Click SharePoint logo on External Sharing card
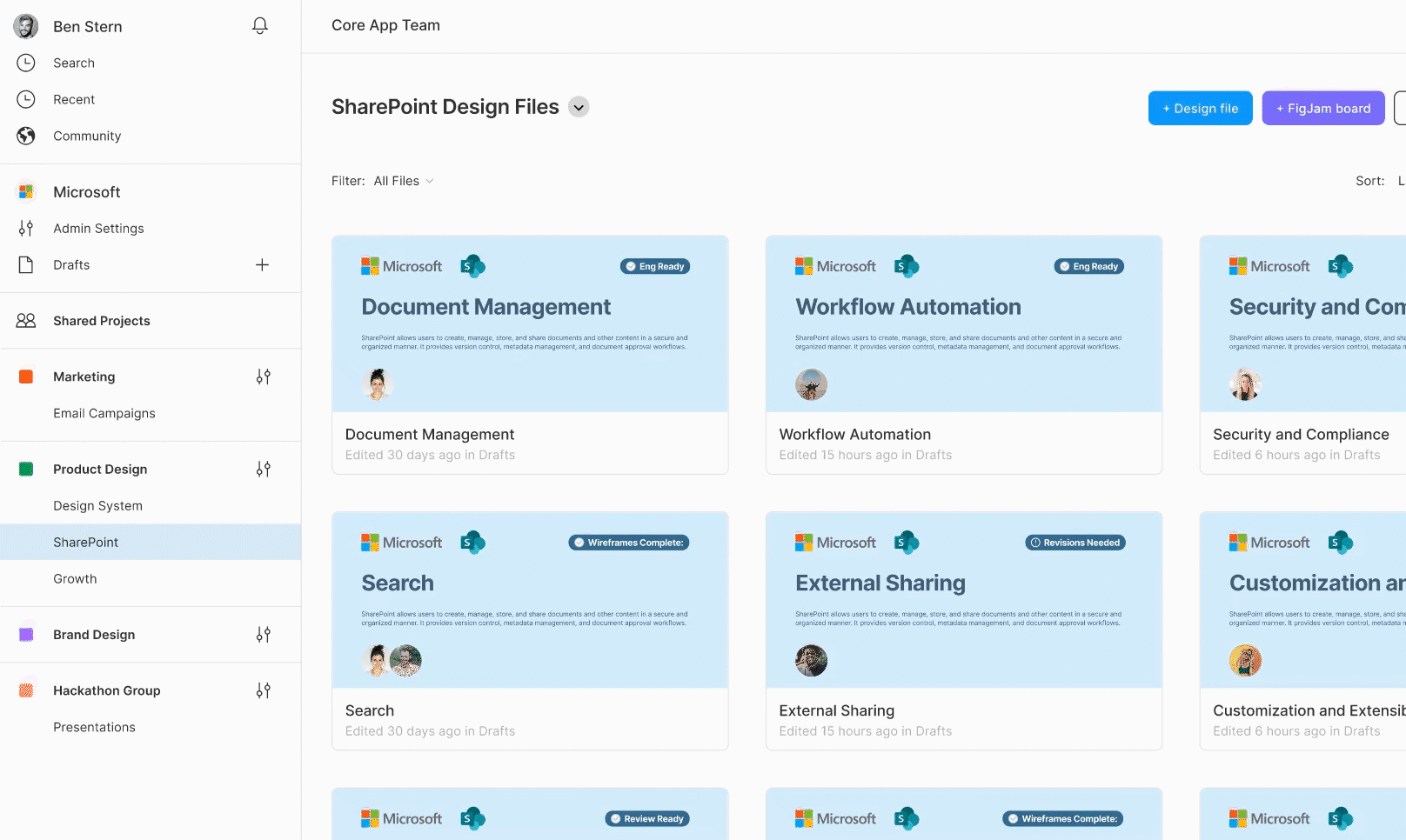 [x=907, y=543]
